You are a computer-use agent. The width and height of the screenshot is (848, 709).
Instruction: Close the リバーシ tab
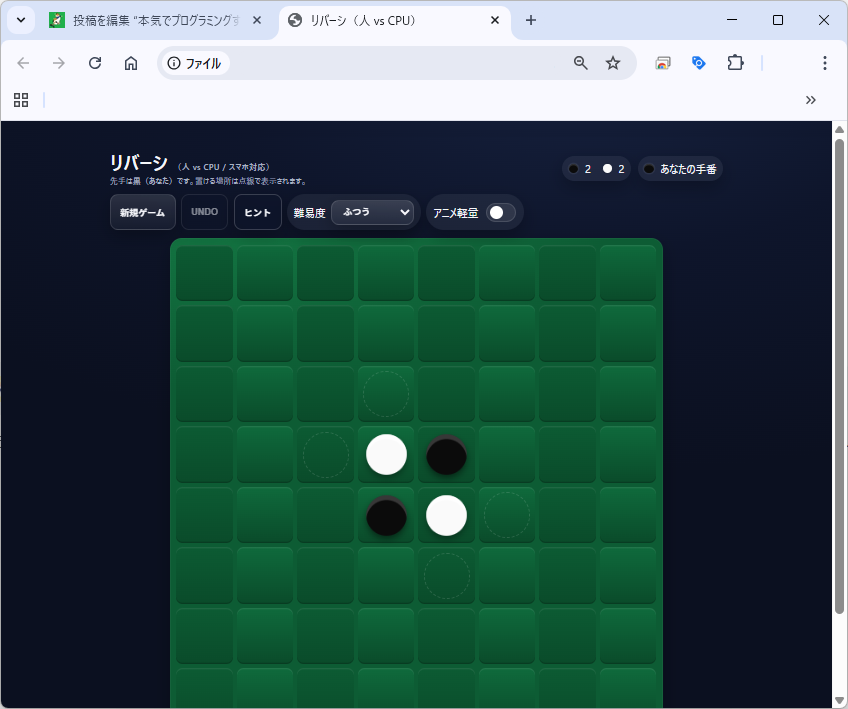tap(495, 20)
